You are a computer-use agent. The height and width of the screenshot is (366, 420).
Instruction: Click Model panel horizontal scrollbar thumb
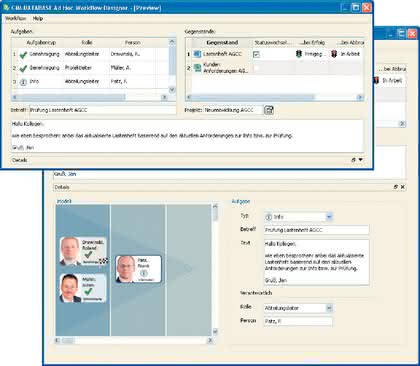68,340
